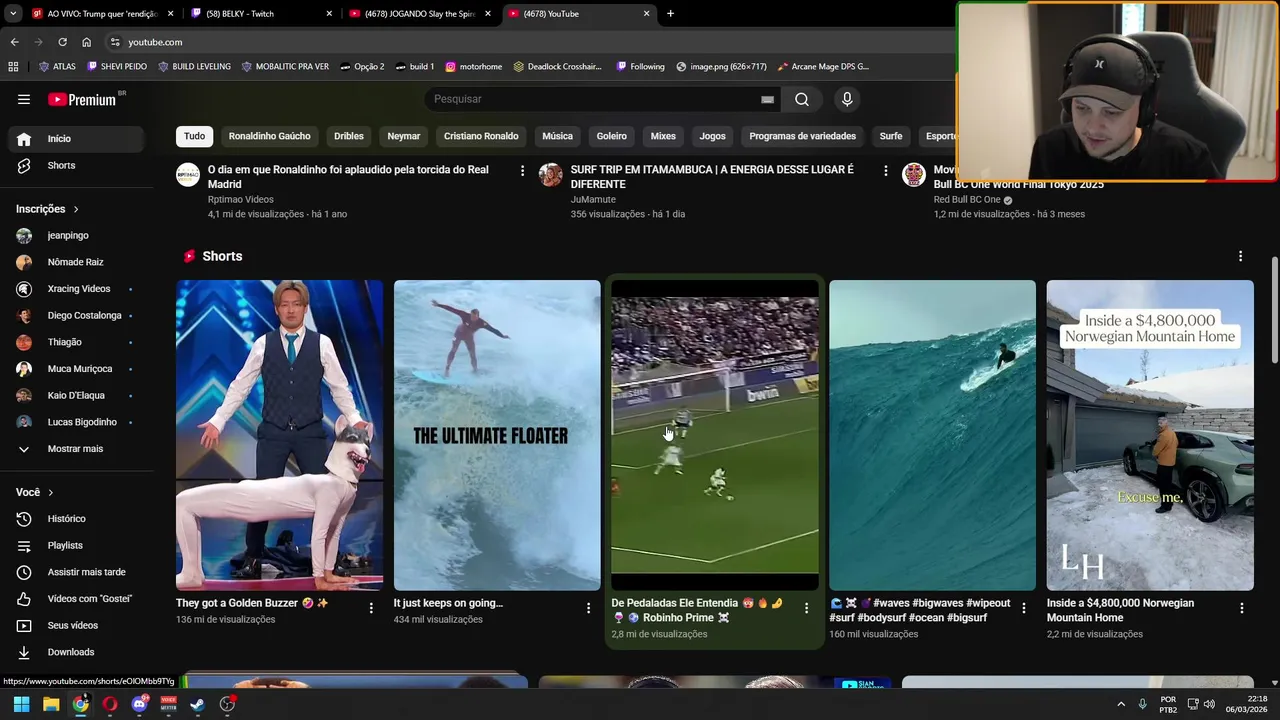Open the Windows Start menu
Viewport: 1280px width, 720px height.
(x=21, y=704)
